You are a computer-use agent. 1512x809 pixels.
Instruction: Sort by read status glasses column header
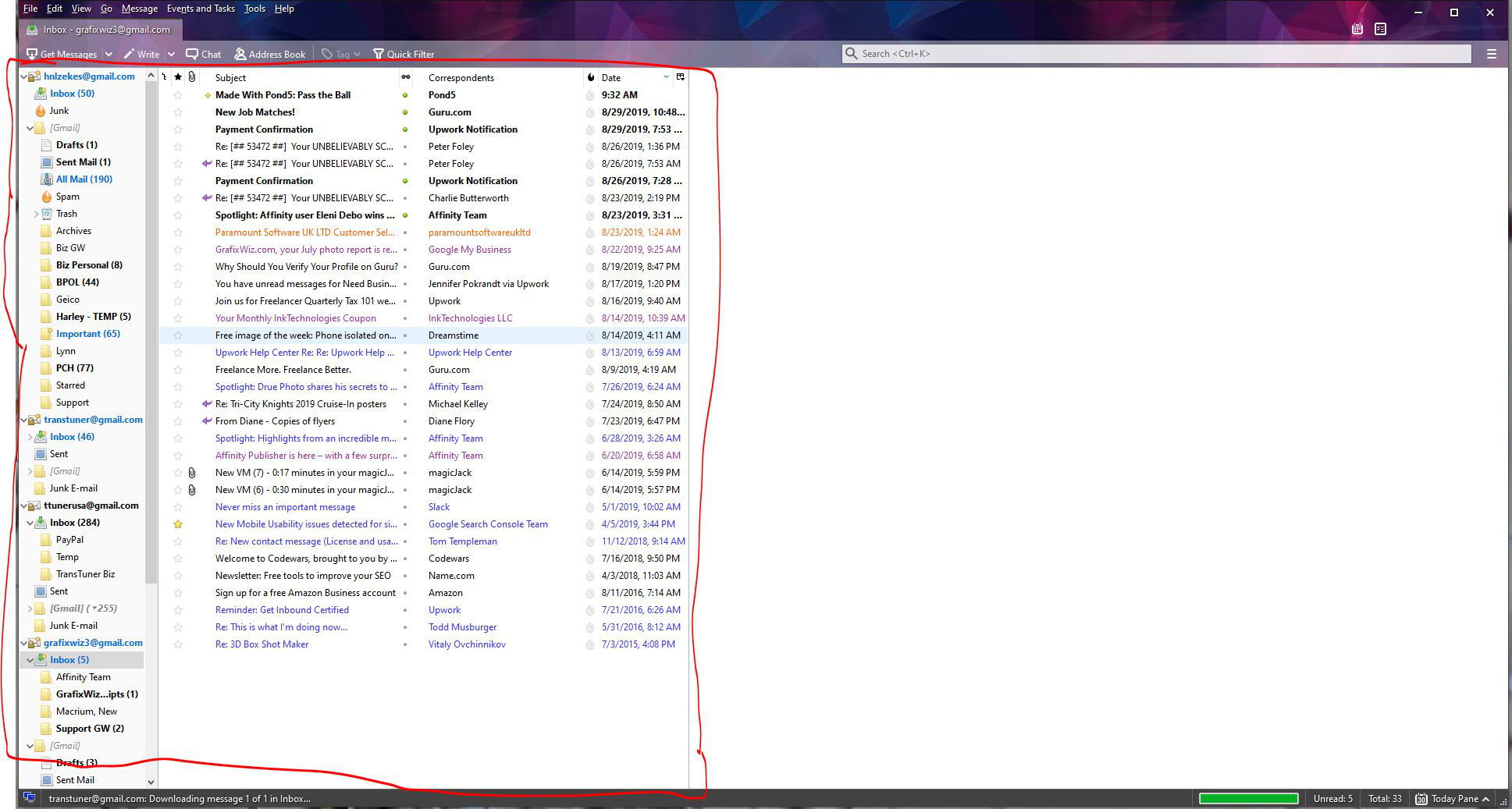405,77
